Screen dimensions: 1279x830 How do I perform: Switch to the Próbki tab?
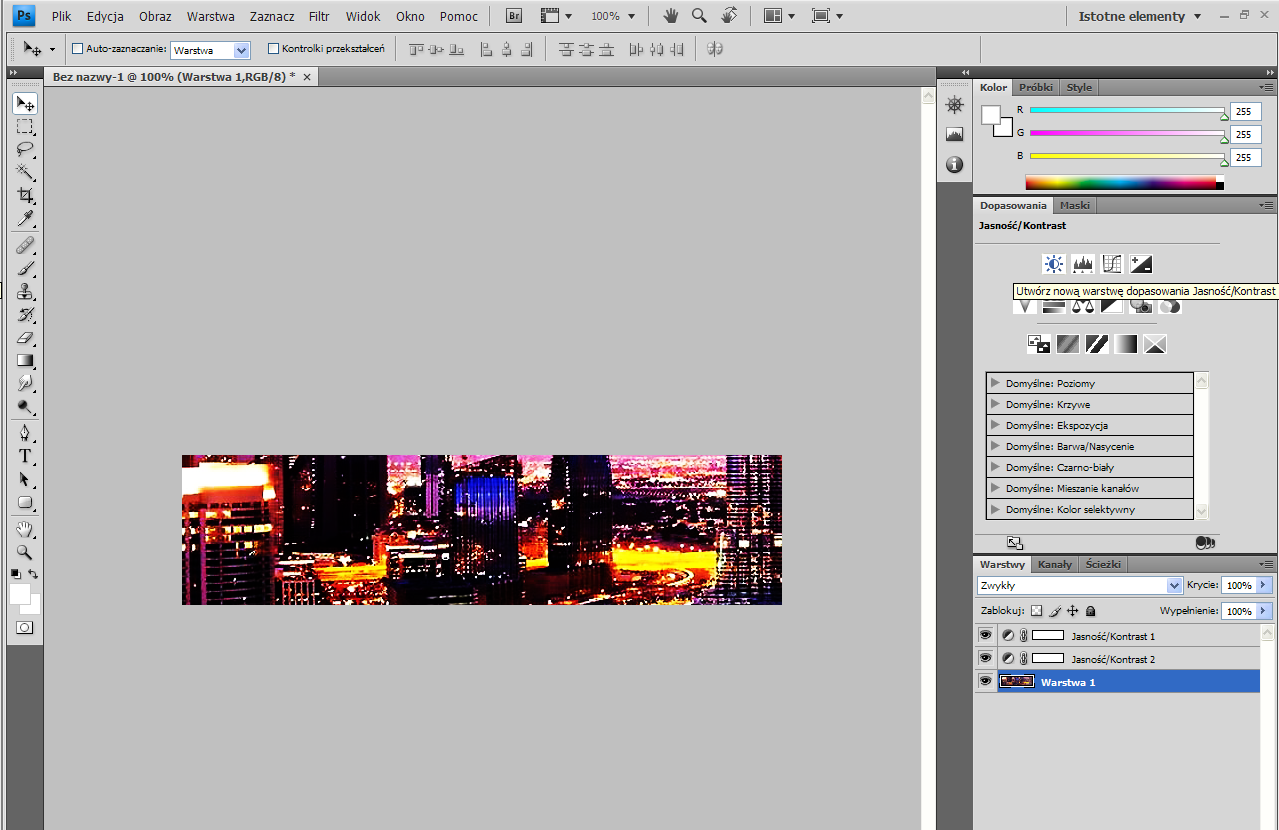tap(1036, 87)
